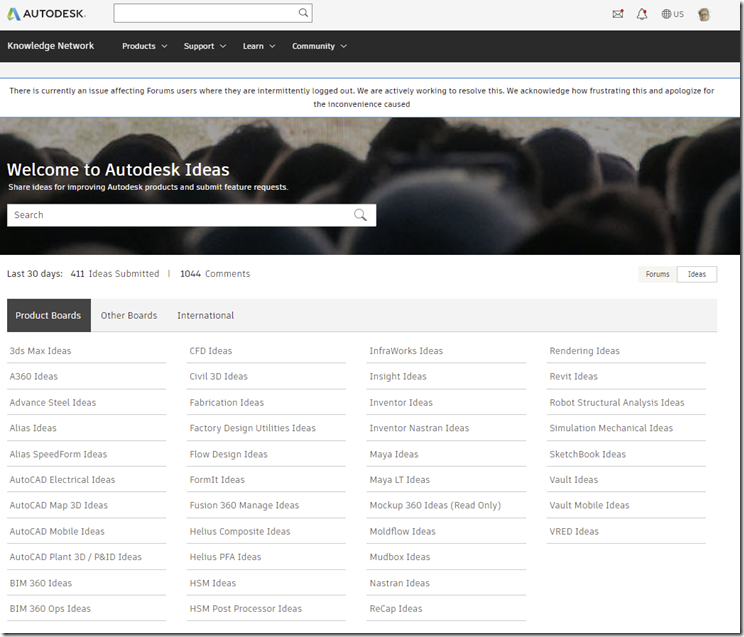Click in the Ideas Search field
The height and width of the screenshot is (637, 744).
click(192, 215)
